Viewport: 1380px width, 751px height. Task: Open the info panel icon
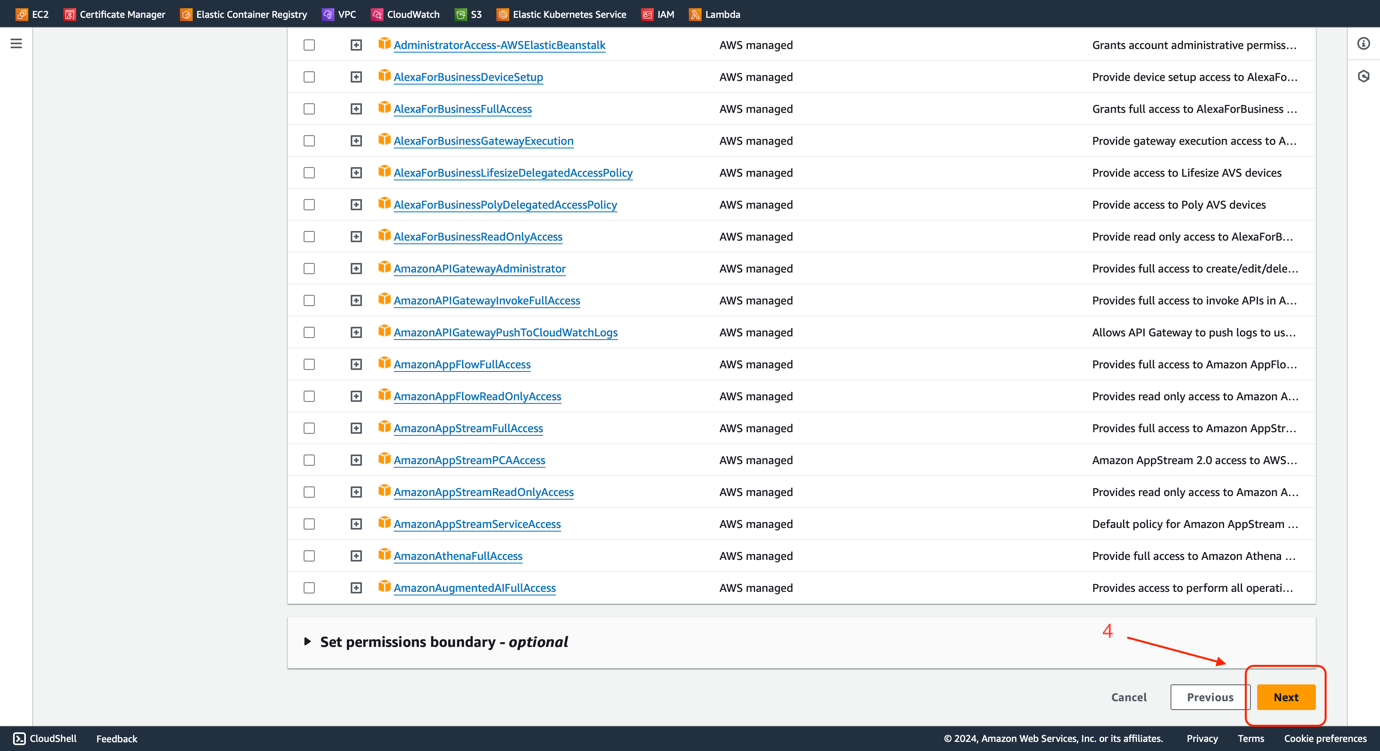coord(1363,44)
